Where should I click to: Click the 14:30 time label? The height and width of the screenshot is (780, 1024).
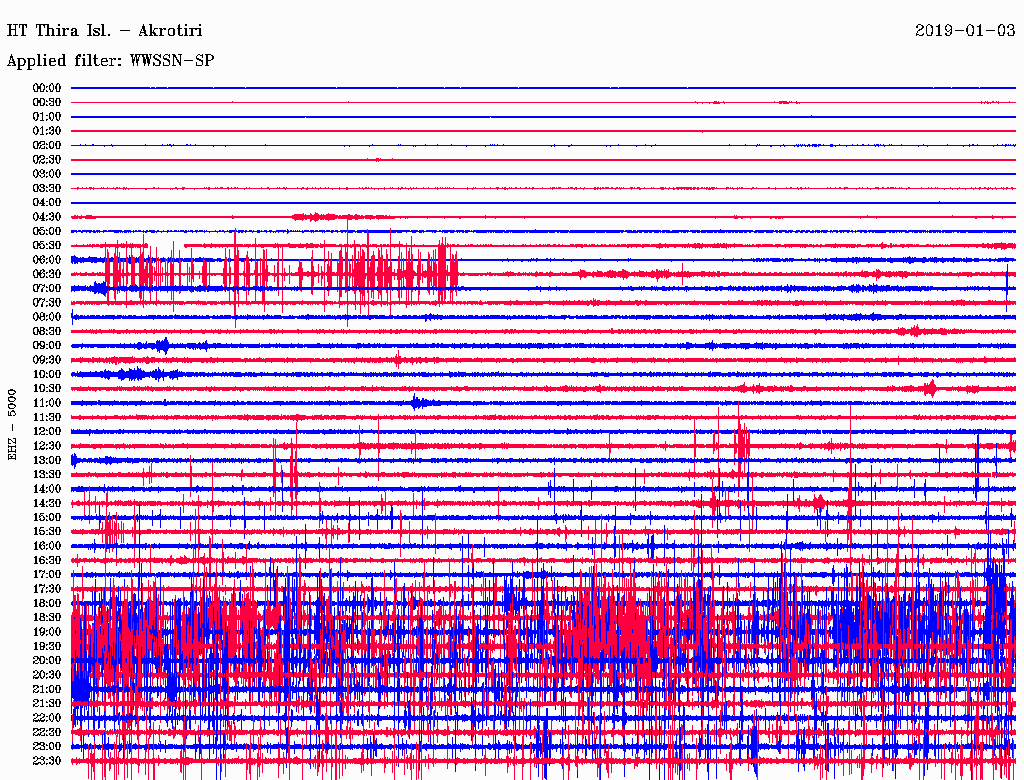coord(47,503)
